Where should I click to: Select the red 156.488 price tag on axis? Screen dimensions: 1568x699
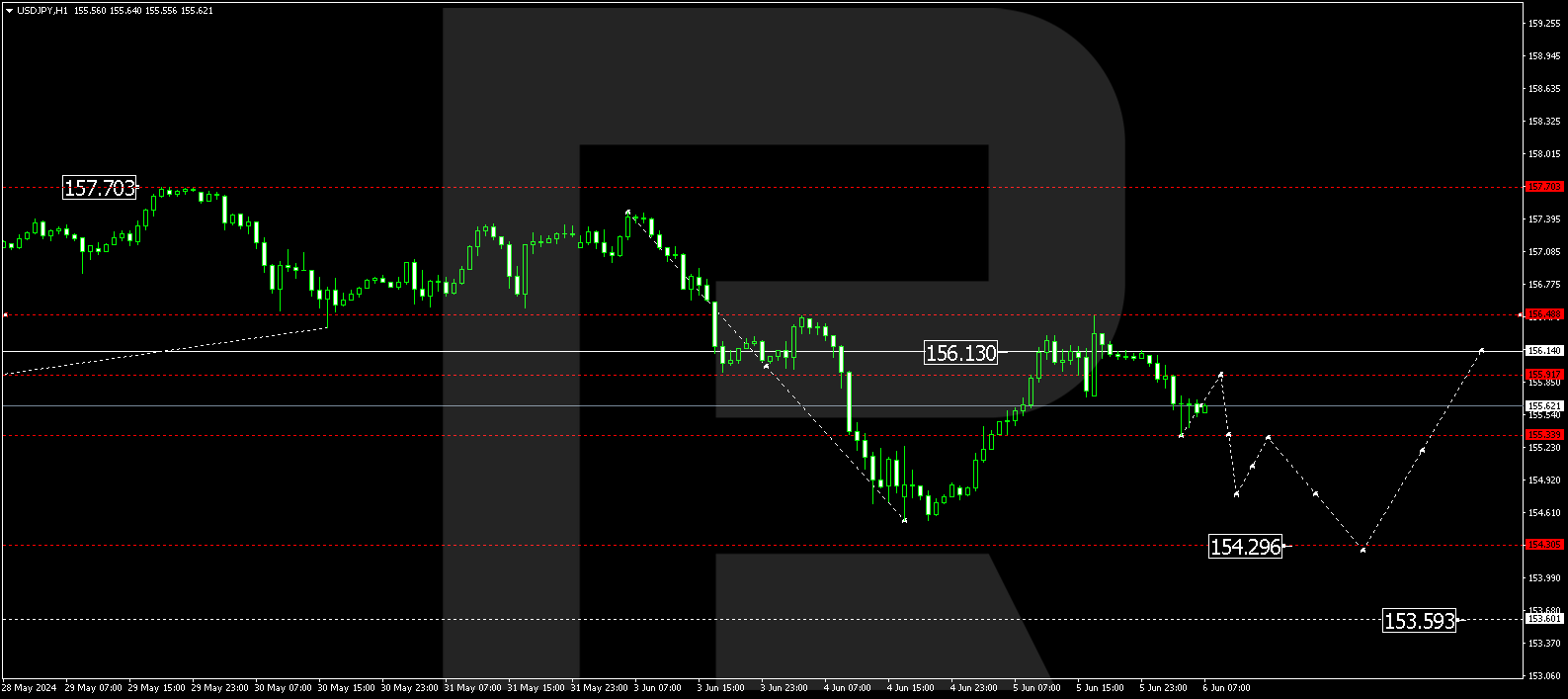tap(1544, 314)
